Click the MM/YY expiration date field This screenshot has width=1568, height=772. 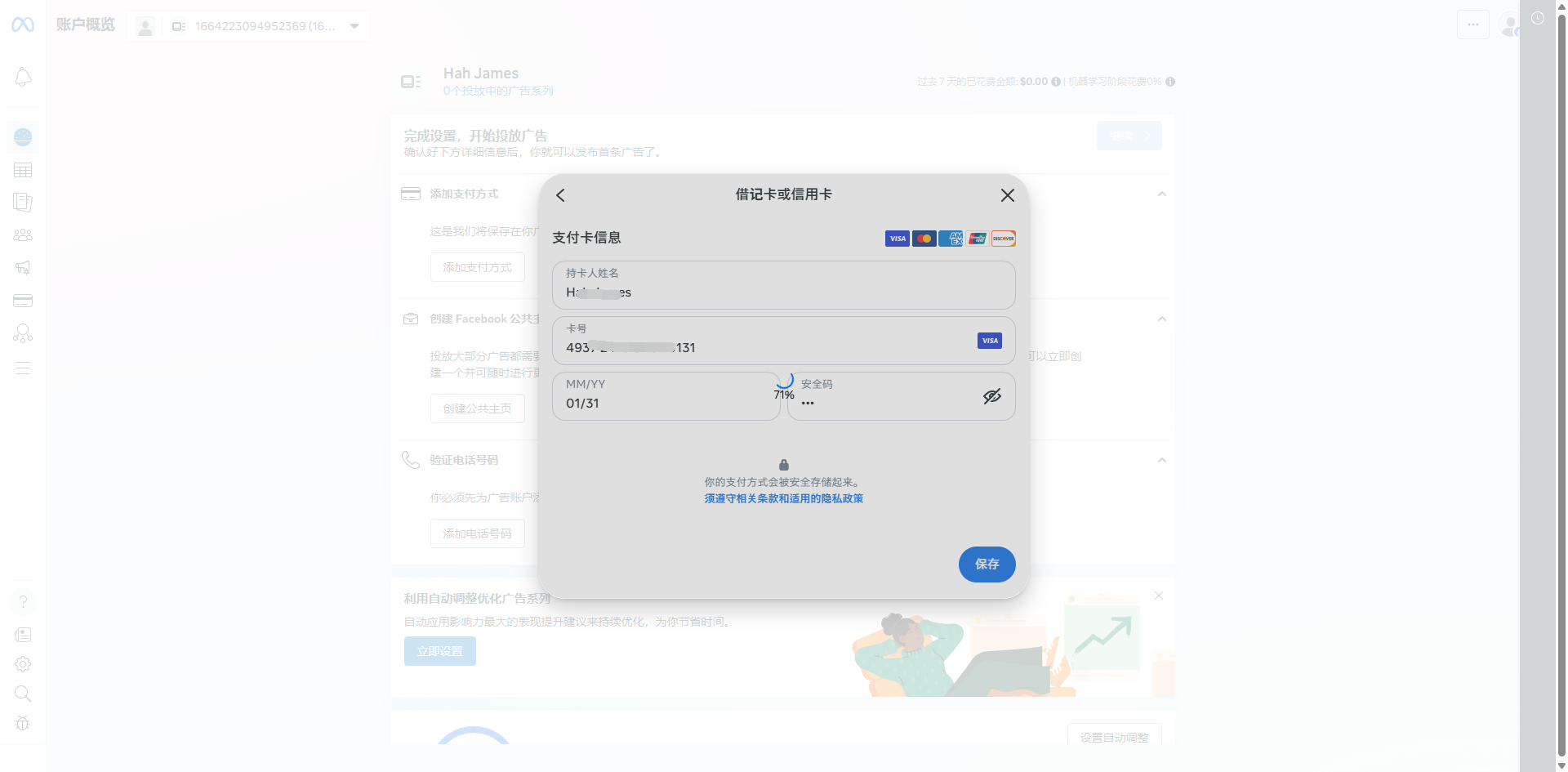(666, 396)
